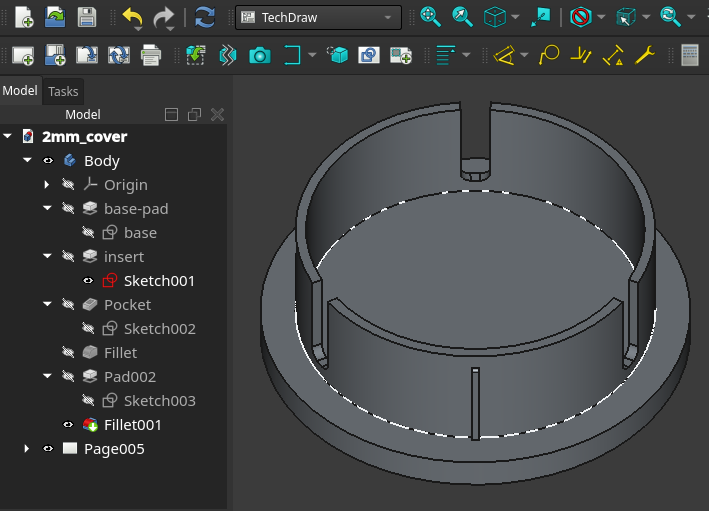Open the length dimension dropdown arrow

pos(524,55)
